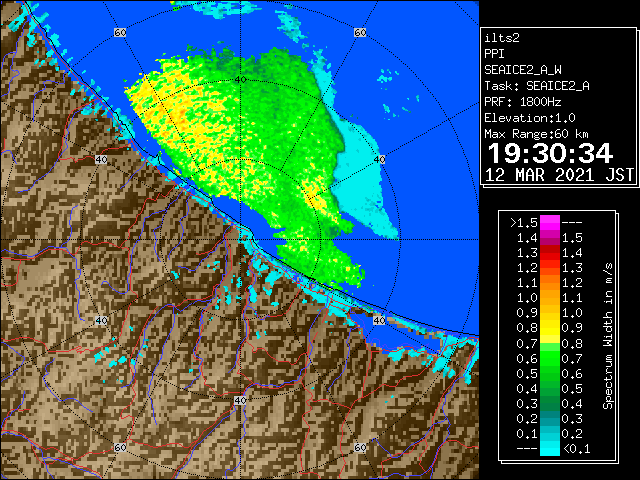Click the '40' range label inside the green echo
Screen dimensions: 640x480
pos(241,80)
